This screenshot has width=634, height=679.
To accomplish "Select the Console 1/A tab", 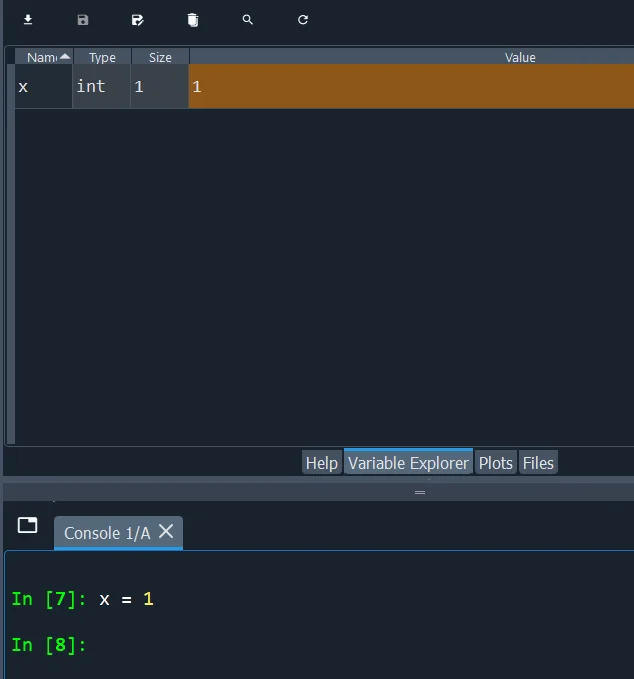I will pyautogui.click(x=106, y=533).
